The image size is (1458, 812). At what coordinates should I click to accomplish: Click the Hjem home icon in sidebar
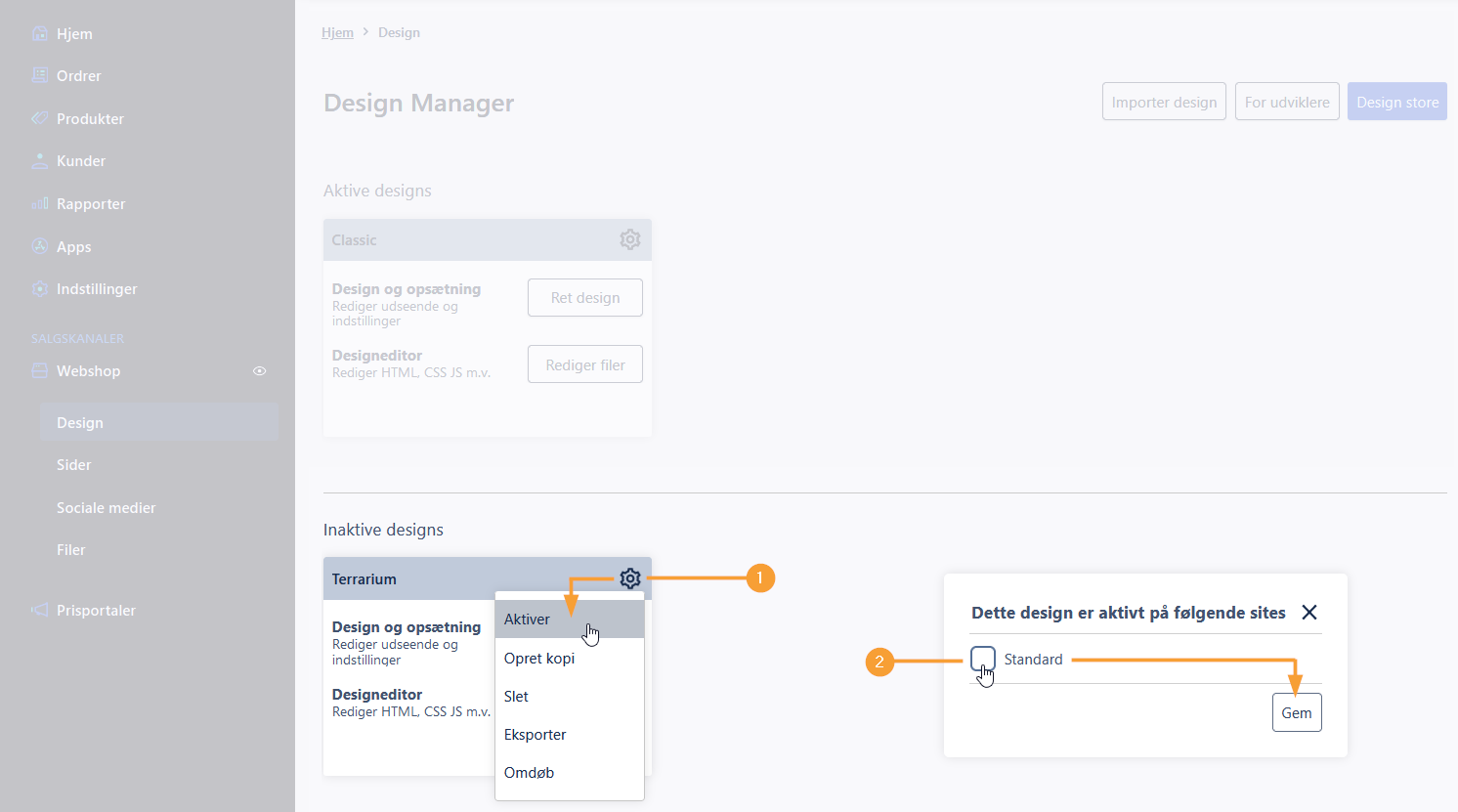[39, 33]
